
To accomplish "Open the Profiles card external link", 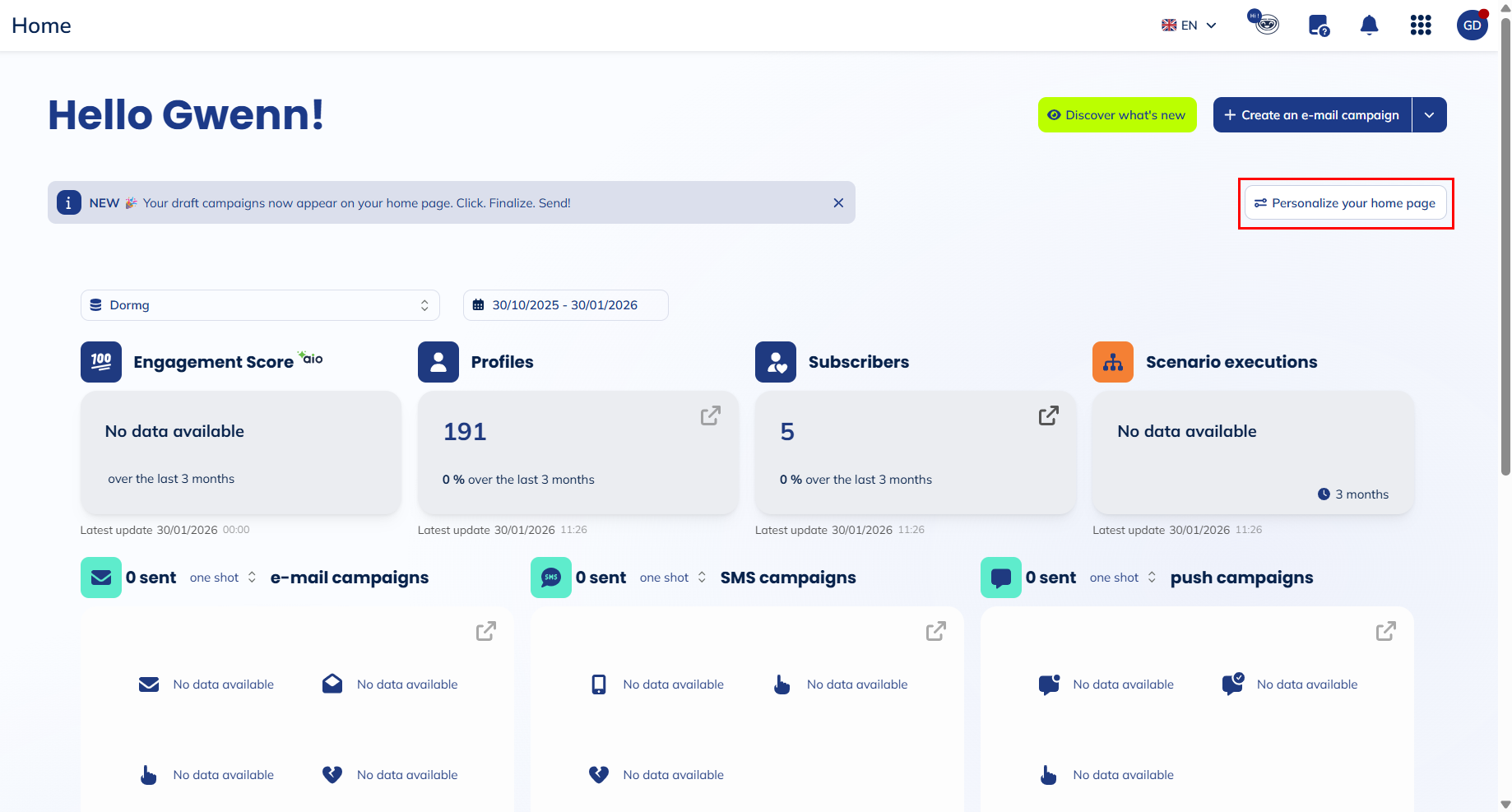I will pyautogui.click(x=710, y=416).
